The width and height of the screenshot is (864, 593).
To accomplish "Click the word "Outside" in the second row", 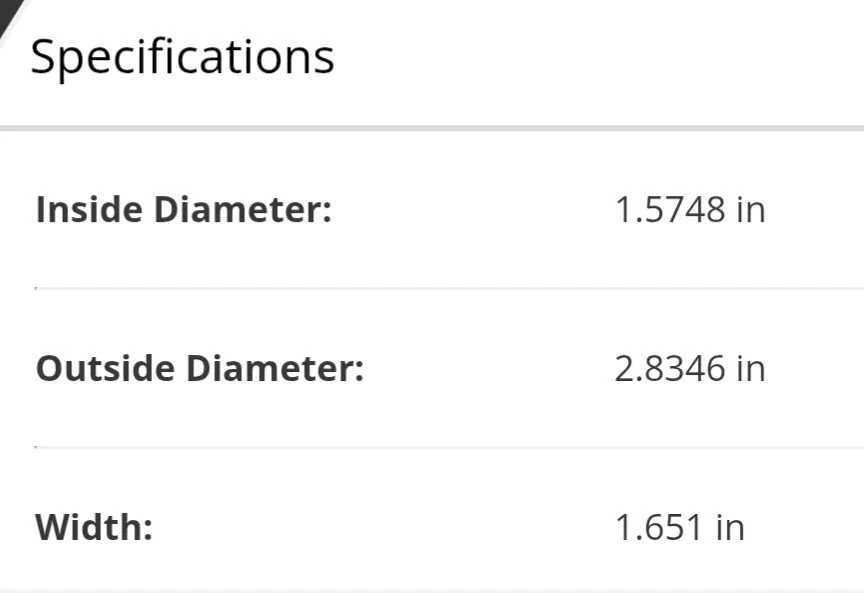I will pyautogui.click(x=104, y=369).
